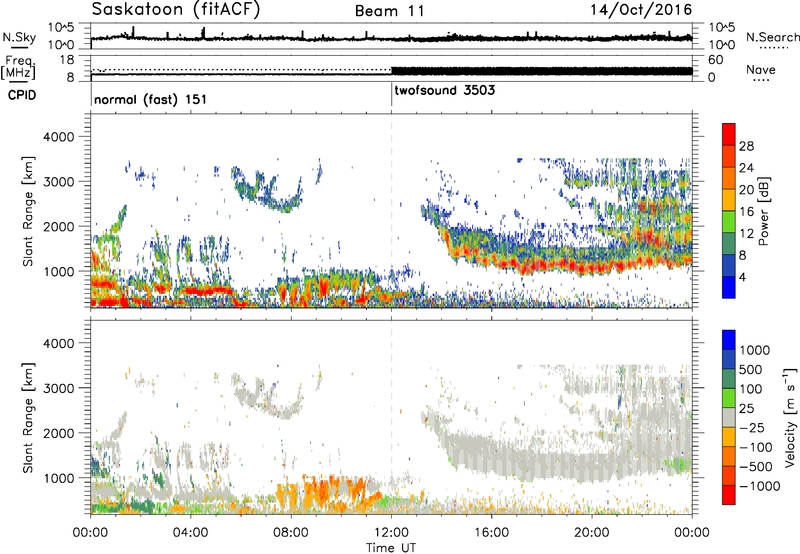The image size is (800, 554).
Task: Click the -1000 label on Velocity colorbar
Action: pos(760,486)
